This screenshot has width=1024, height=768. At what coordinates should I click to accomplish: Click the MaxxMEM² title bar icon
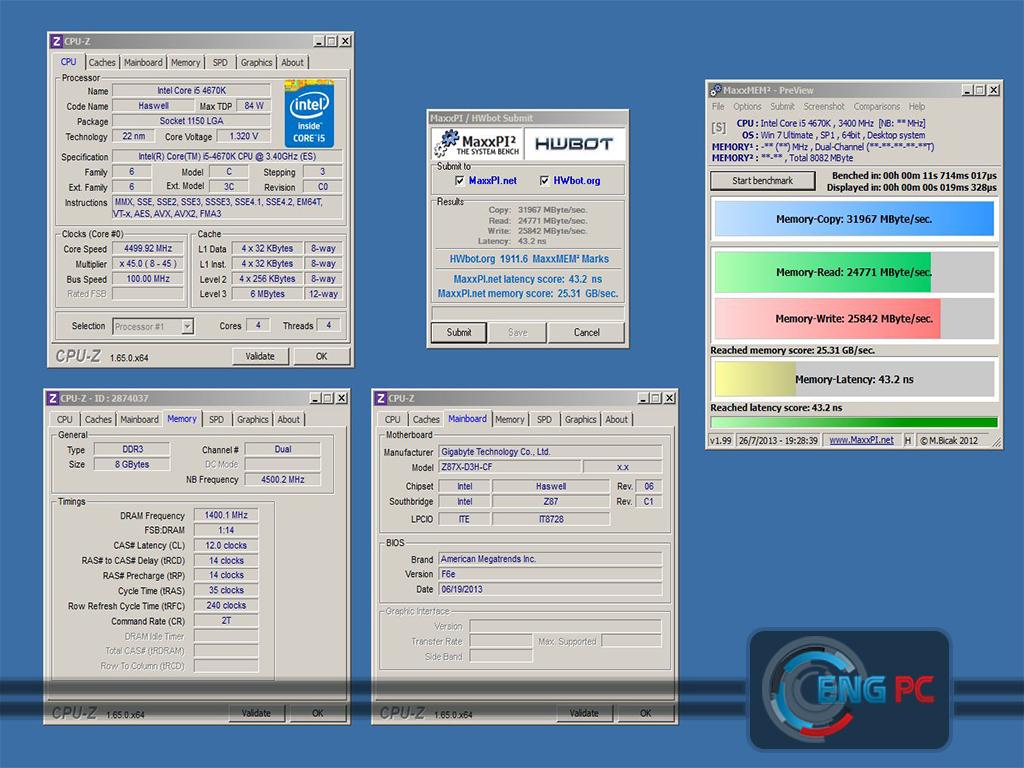pyautogui.click(x=716, y=90)
